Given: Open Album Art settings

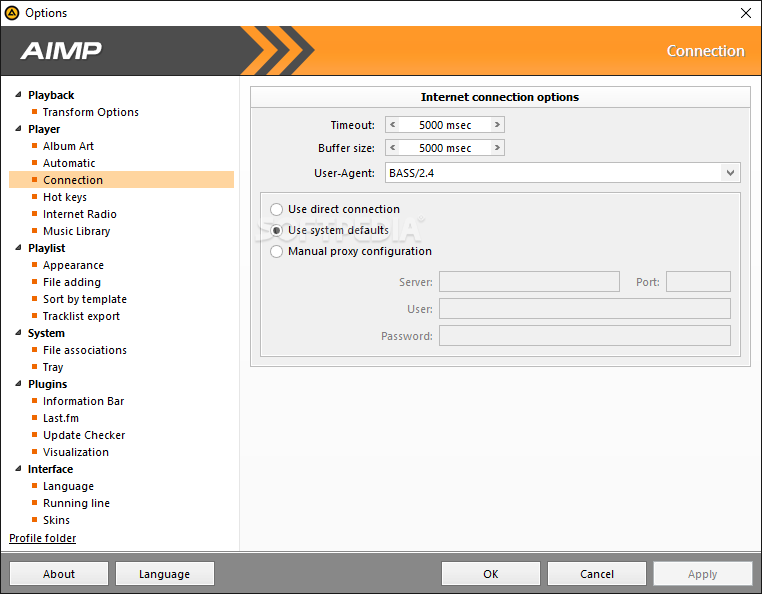Looking at the screenshot, I should coord(68,146).
